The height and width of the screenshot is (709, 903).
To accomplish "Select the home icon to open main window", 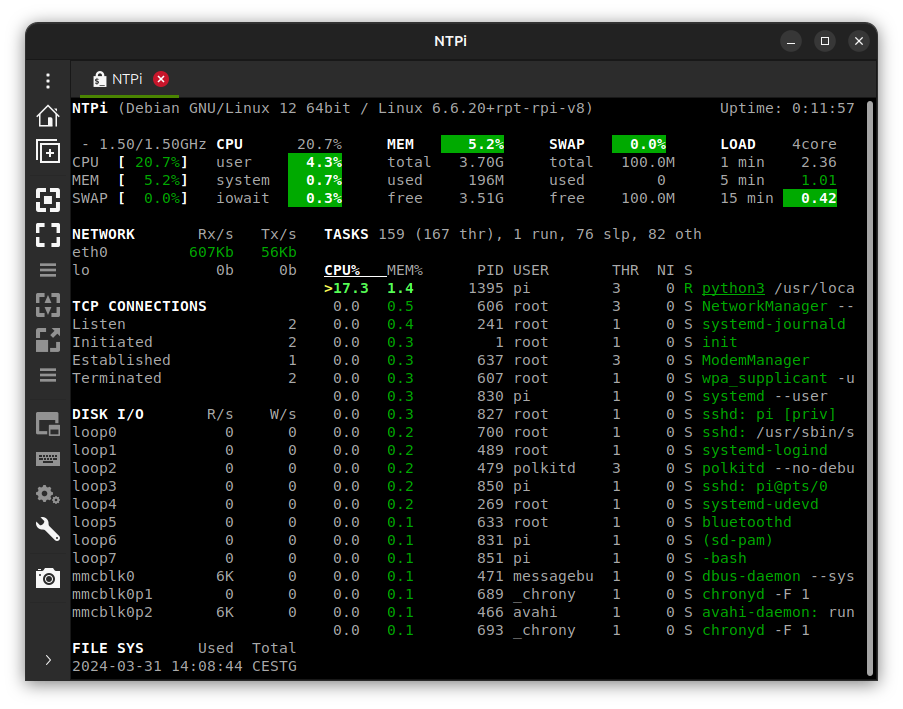I will (47, 117).
